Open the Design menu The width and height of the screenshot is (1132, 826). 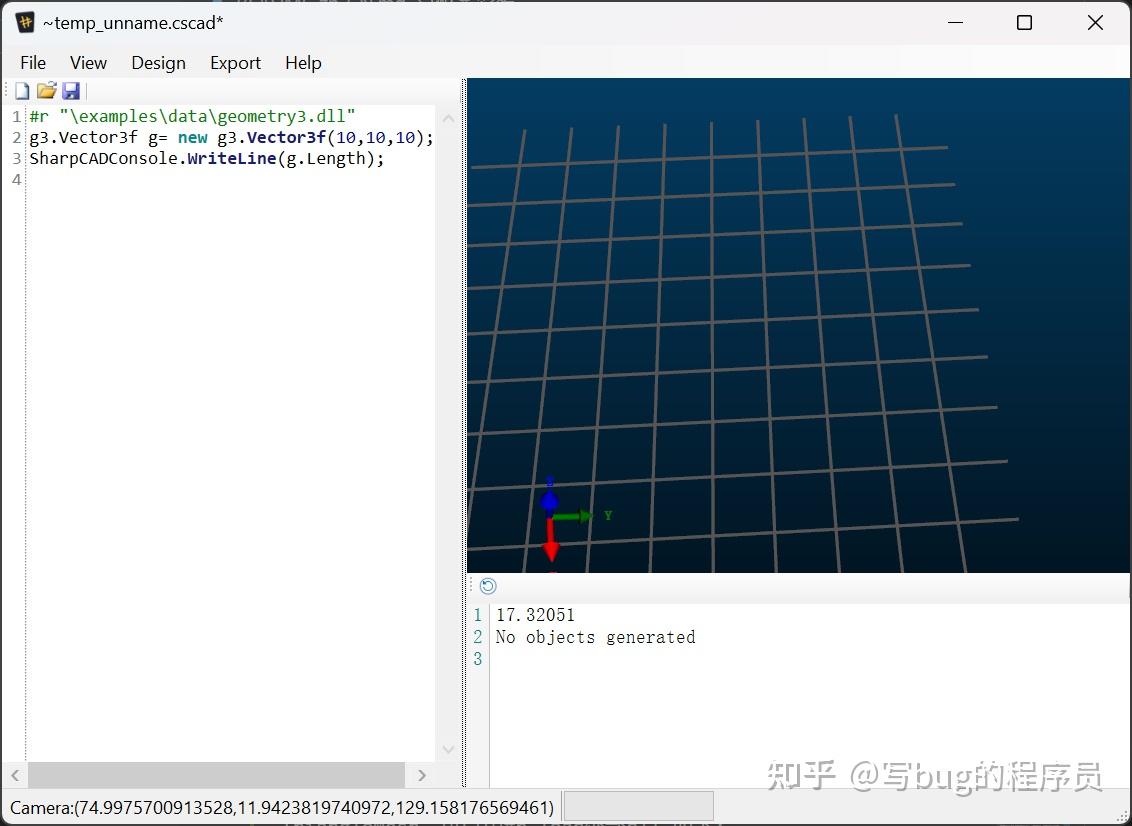pyautogui.click(x=158, y=62)
